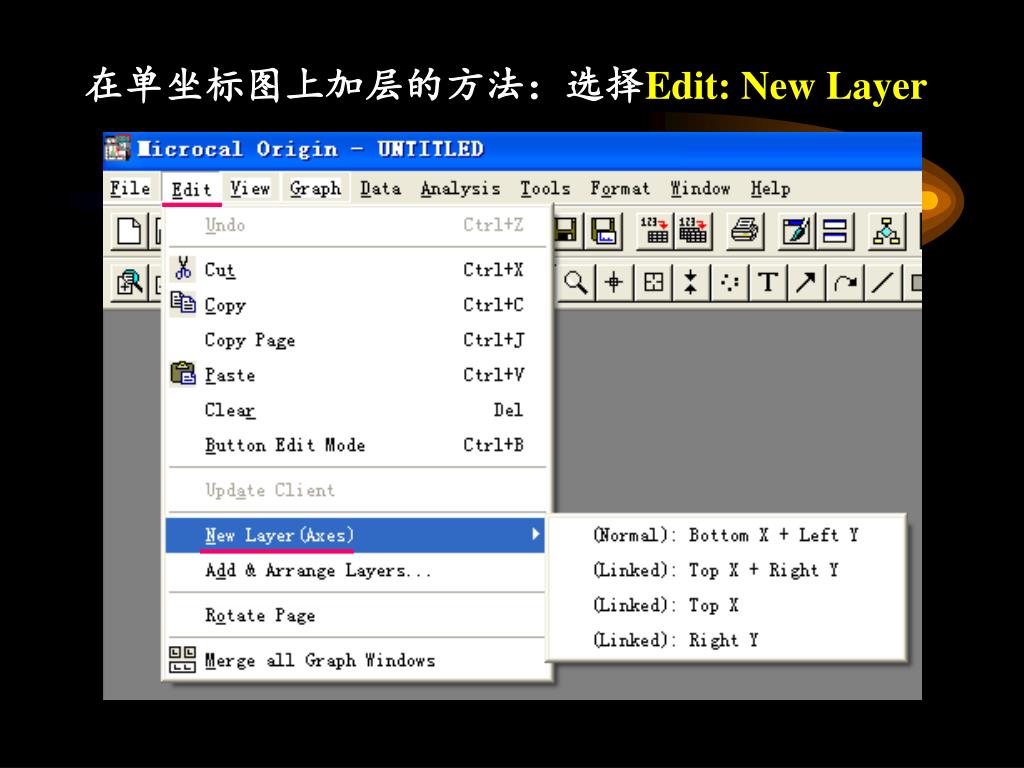The height and width of the screenshot is (768, 1024).
Task: Open the Format menu
Action: (x=620, y=189)
